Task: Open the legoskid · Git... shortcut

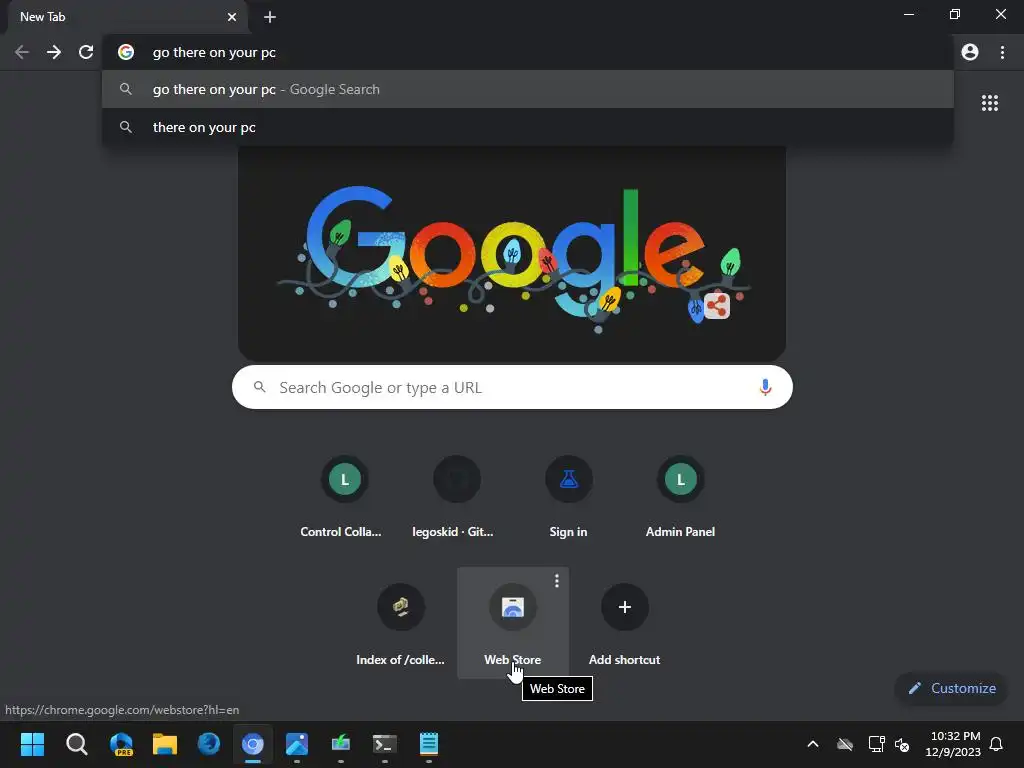Action: 456,498
